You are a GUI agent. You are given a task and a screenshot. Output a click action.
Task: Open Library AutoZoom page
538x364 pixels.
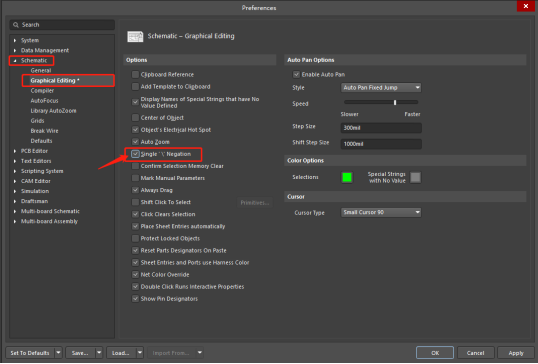tap(53, 111)
